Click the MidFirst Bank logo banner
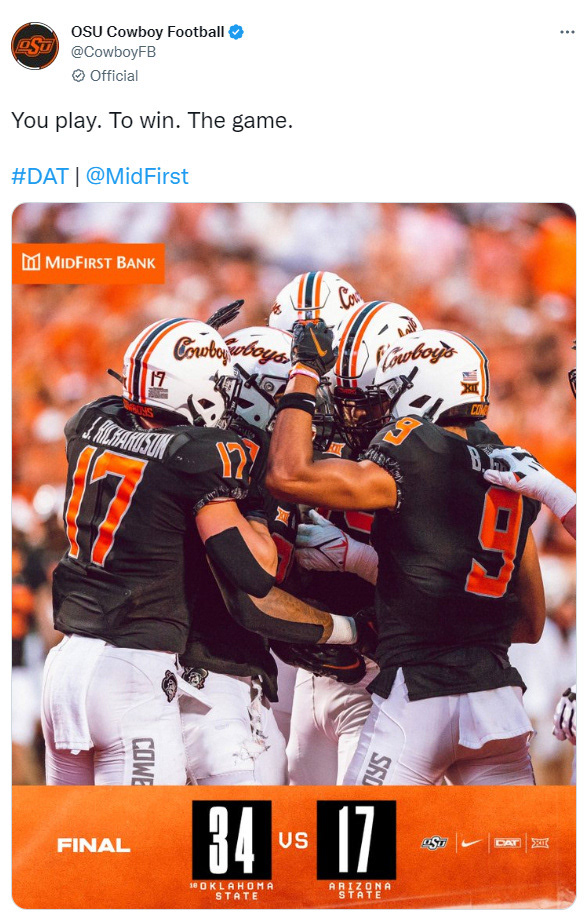588x915 pixels. pyautogui.click(x=88, y=263)
